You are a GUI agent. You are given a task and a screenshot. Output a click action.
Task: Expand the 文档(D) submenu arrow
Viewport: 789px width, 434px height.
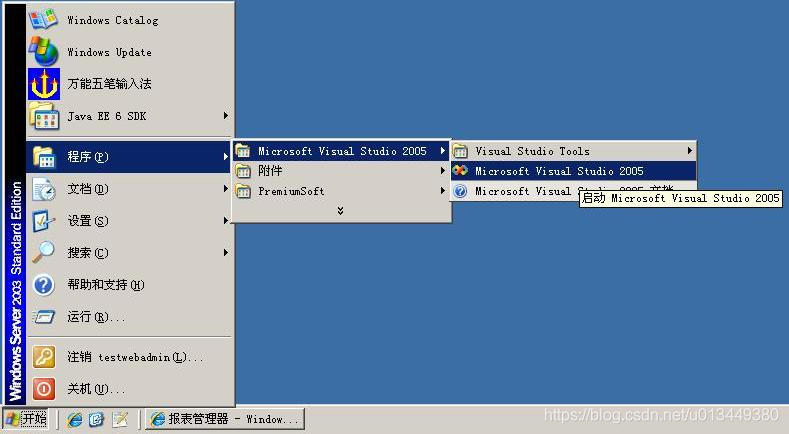tap(226, 189)
